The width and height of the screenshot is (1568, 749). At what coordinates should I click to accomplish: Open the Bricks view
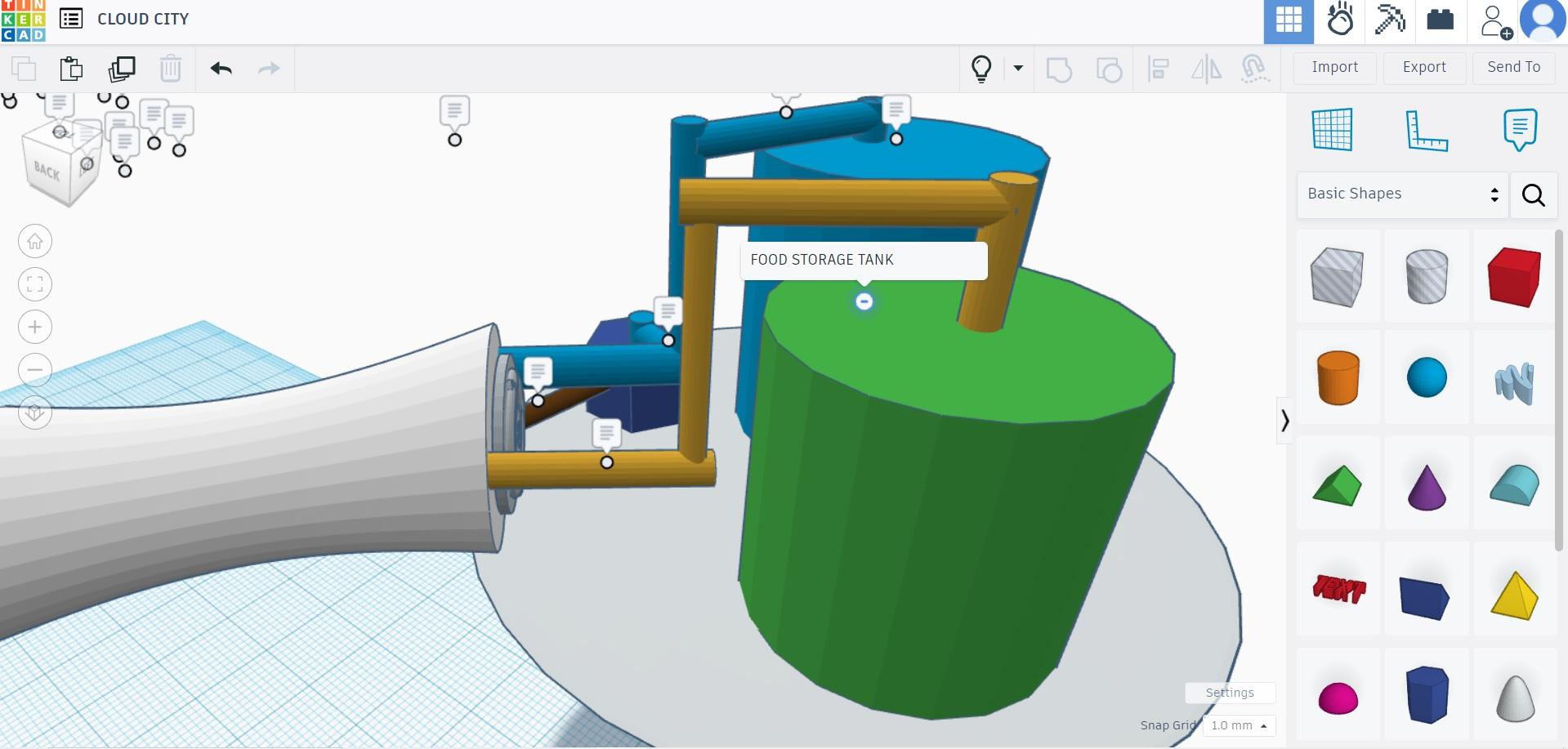click(x=1441, y=20)
